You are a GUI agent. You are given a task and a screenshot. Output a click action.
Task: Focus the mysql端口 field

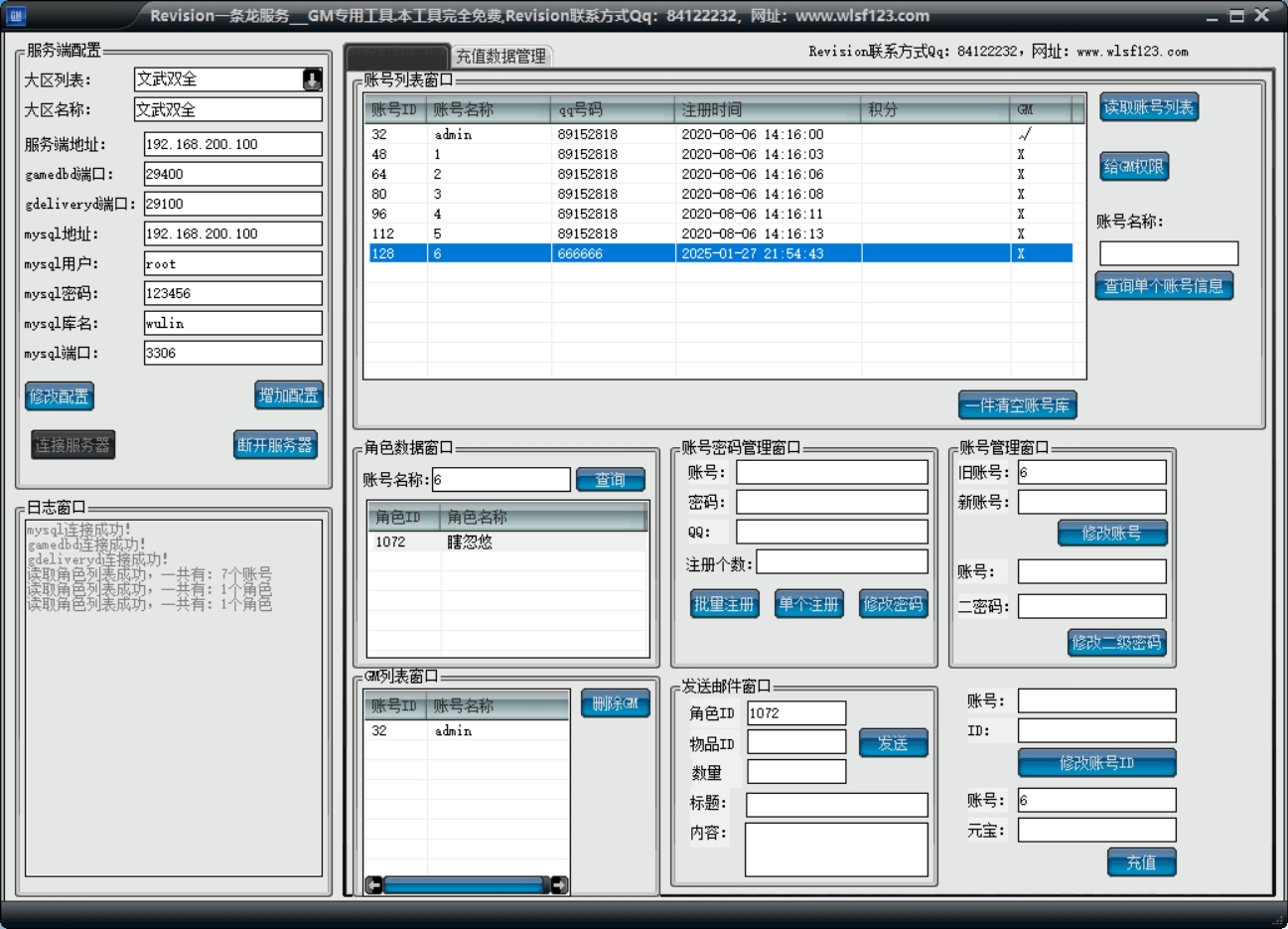pyautogui.click(x=233, y=353)
